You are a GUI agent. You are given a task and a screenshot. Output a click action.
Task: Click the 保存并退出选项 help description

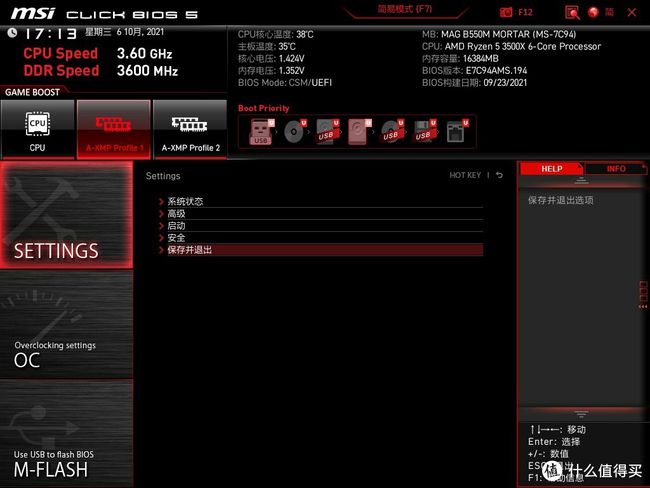(x=560, y=200)
